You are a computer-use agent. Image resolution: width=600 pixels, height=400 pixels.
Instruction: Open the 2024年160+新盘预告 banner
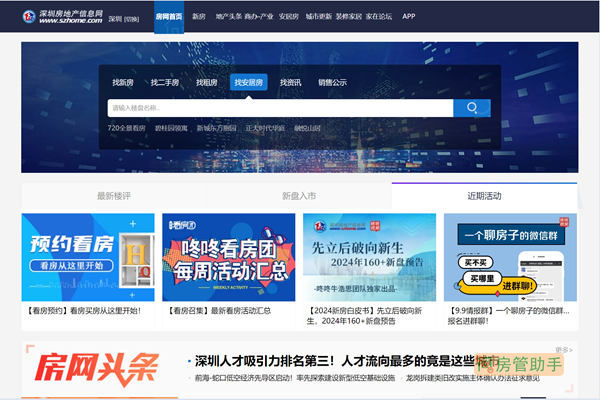370,257
